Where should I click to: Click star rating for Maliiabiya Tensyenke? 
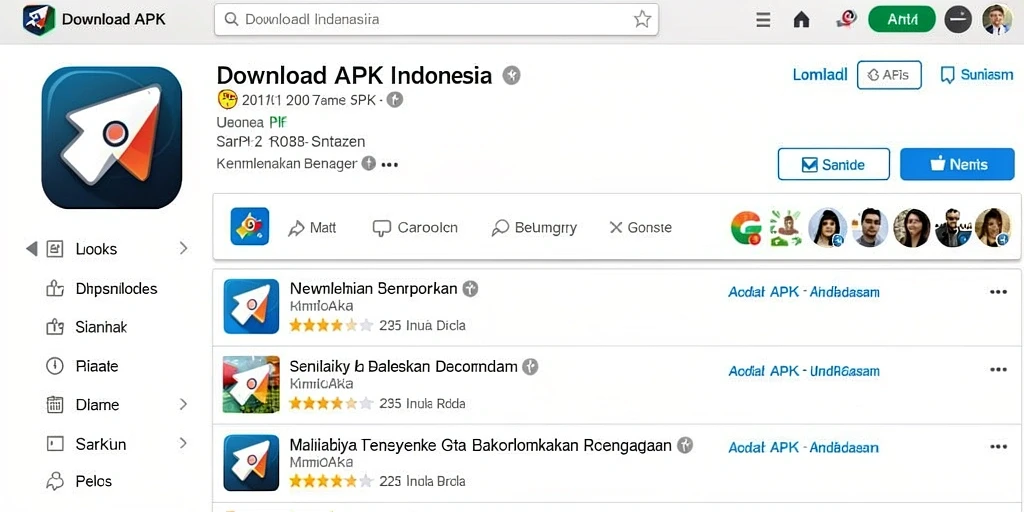(331, 481)
